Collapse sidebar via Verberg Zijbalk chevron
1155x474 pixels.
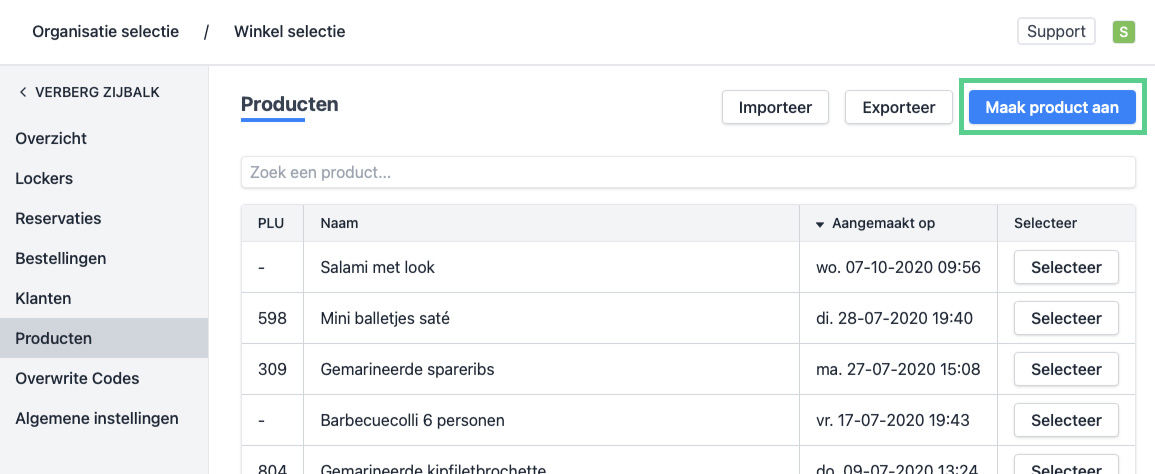click(23, 92)
